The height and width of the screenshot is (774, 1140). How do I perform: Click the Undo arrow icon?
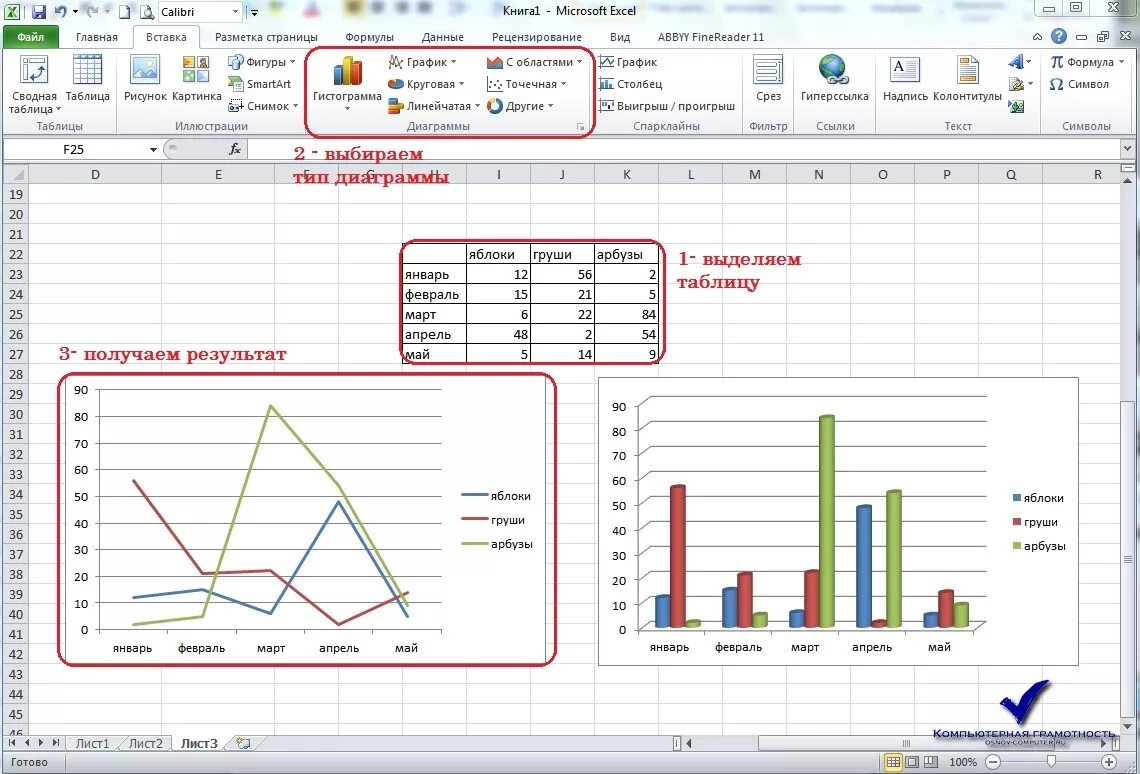(x=61, y=12)
